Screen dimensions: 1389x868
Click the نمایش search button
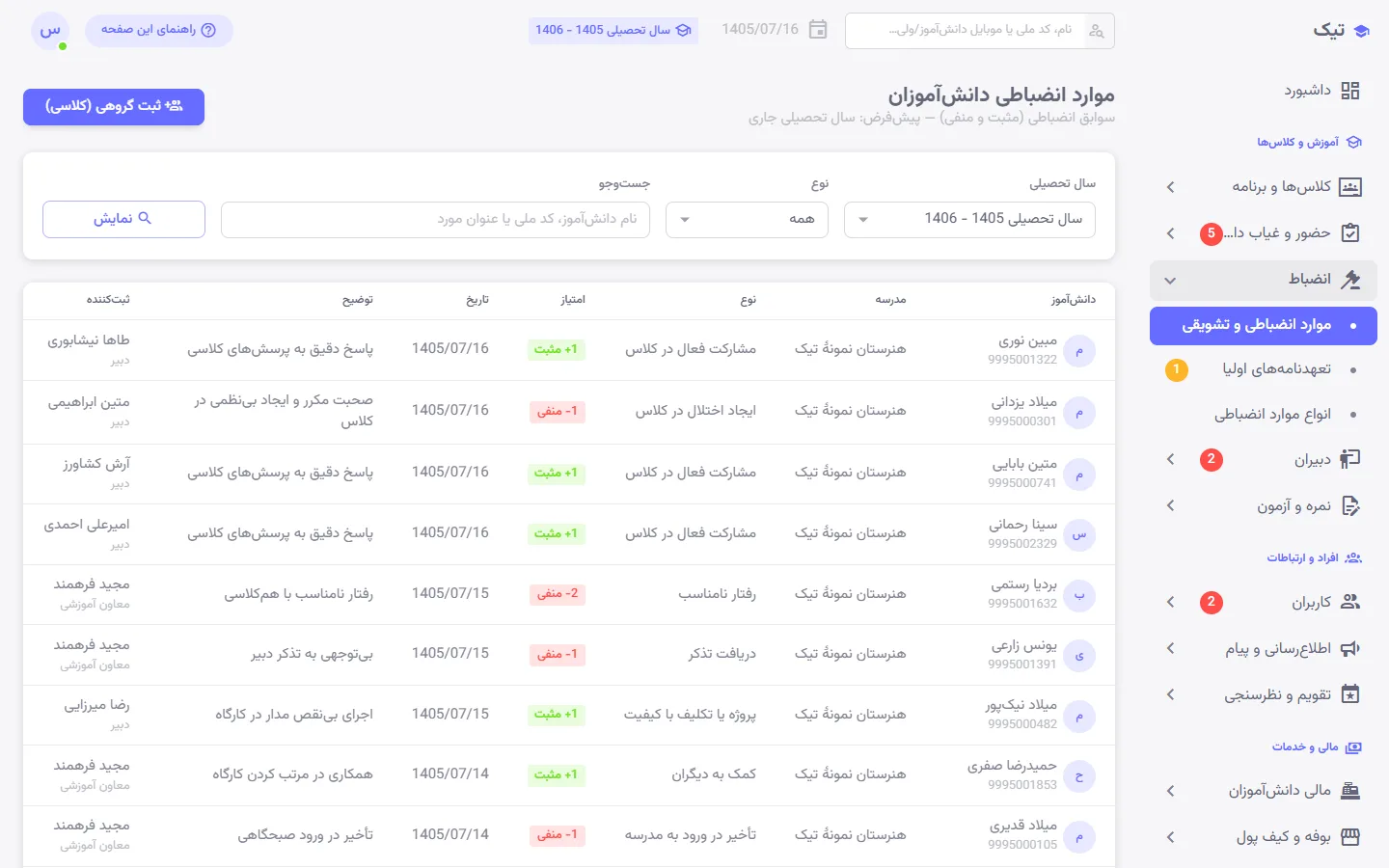coord(123,219)
